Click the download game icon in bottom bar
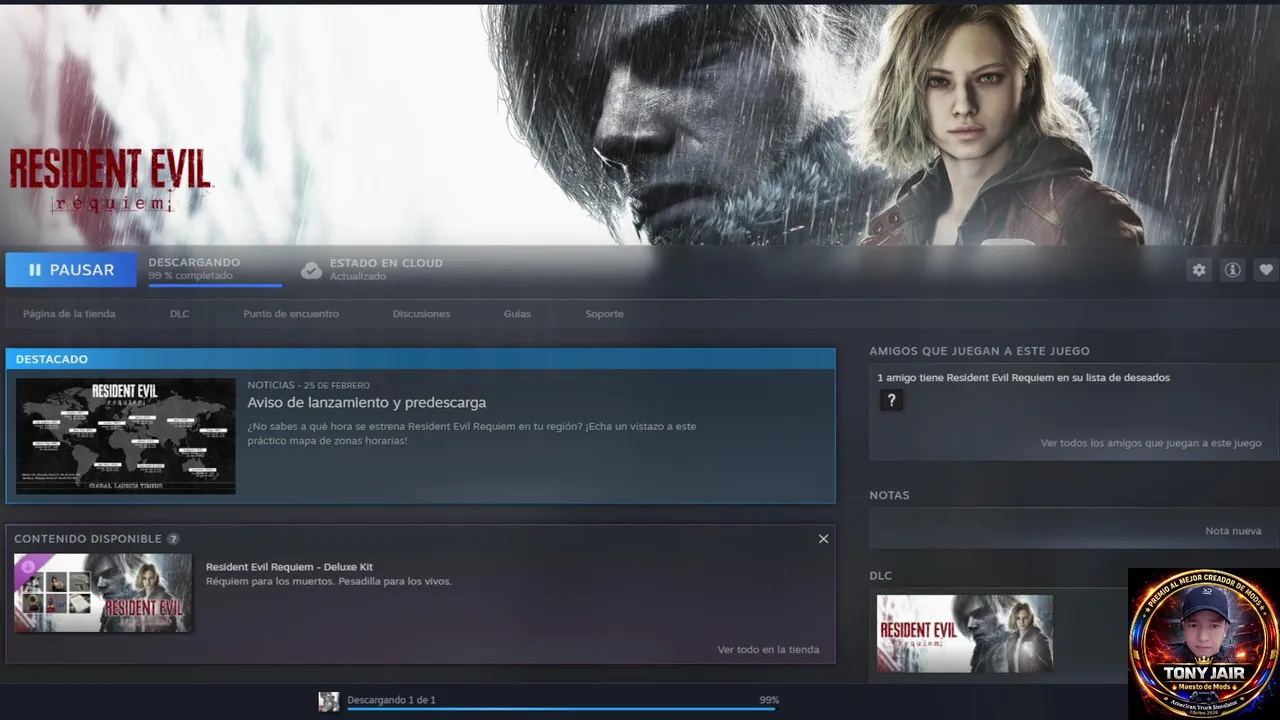This screenshot has width=1280, height=720. click(x=328, y=701)
